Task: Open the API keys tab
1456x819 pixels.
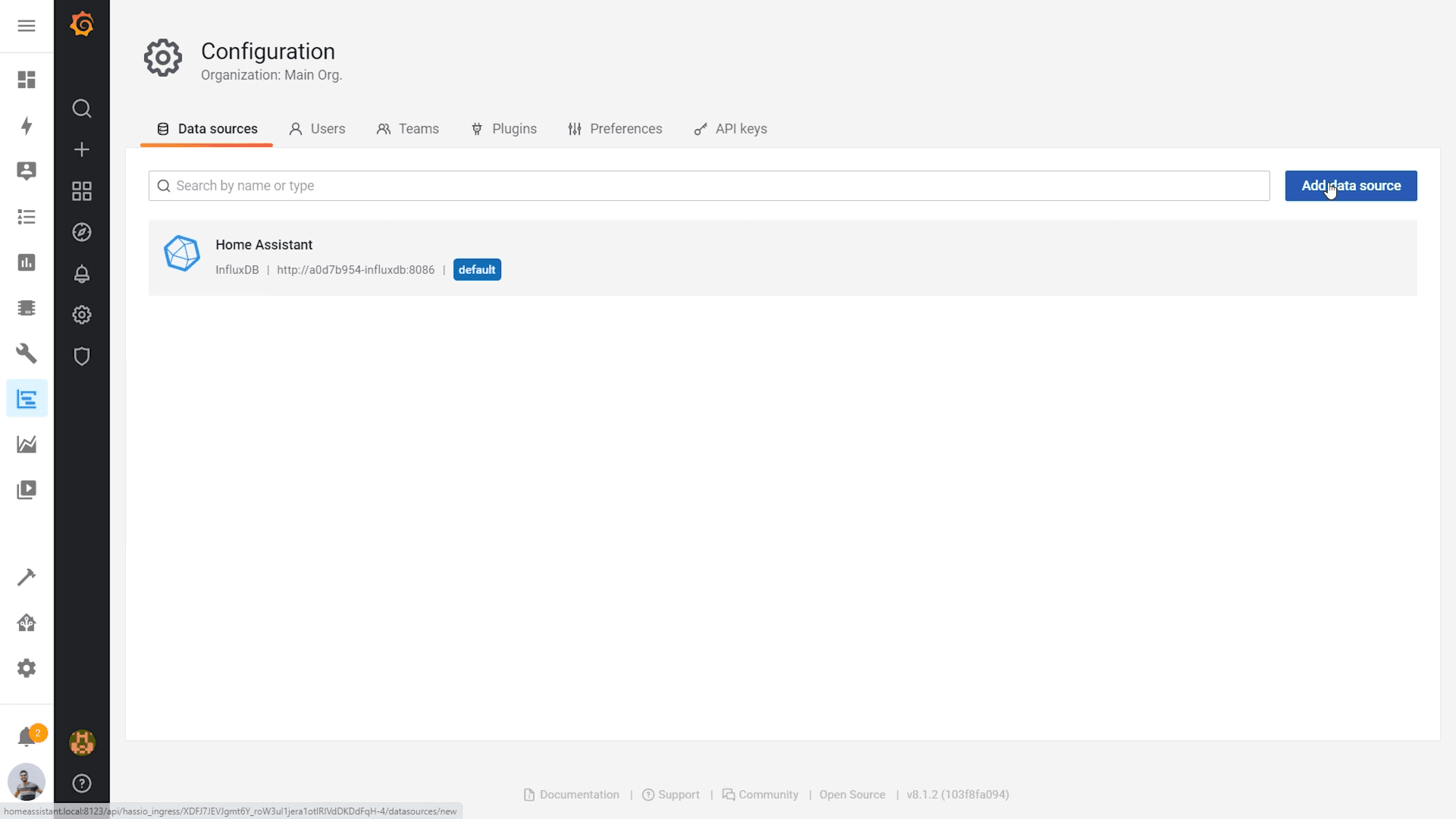Action: coord(730,129)
